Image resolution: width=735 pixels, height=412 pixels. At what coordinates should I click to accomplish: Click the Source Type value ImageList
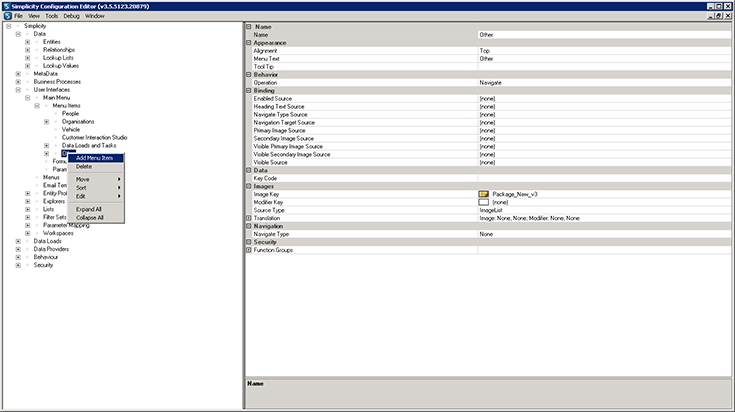[604, 210]
